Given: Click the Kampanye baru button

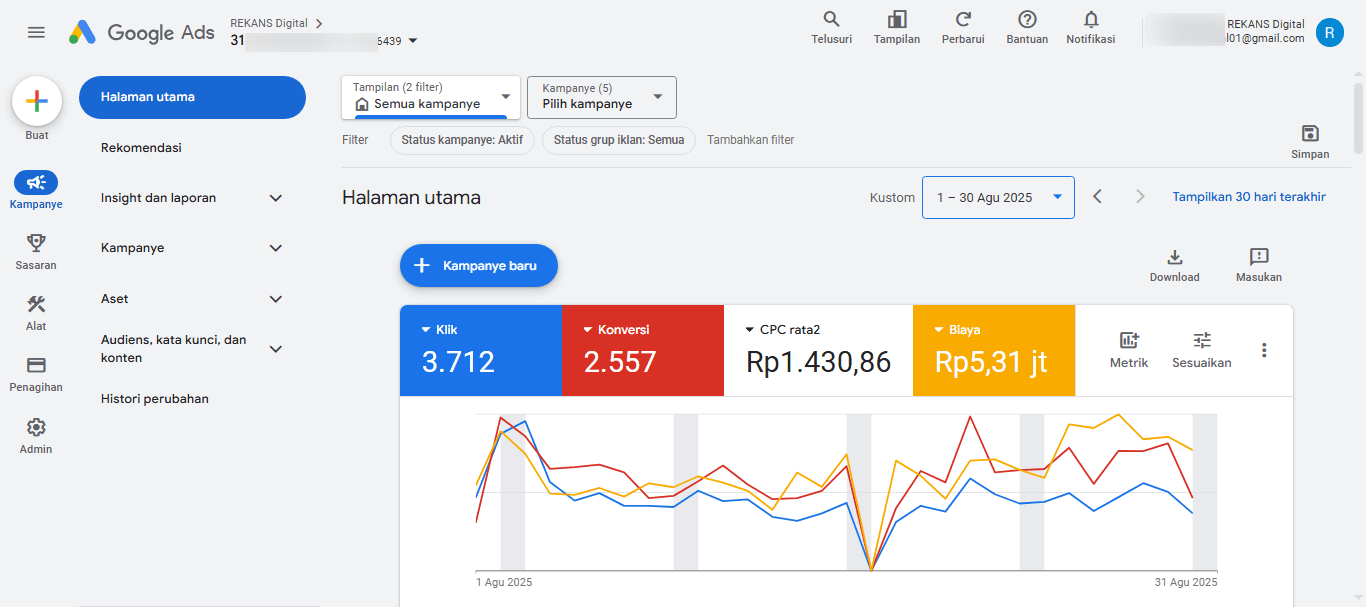Looking at the screenshot, I should click(478, 266).
